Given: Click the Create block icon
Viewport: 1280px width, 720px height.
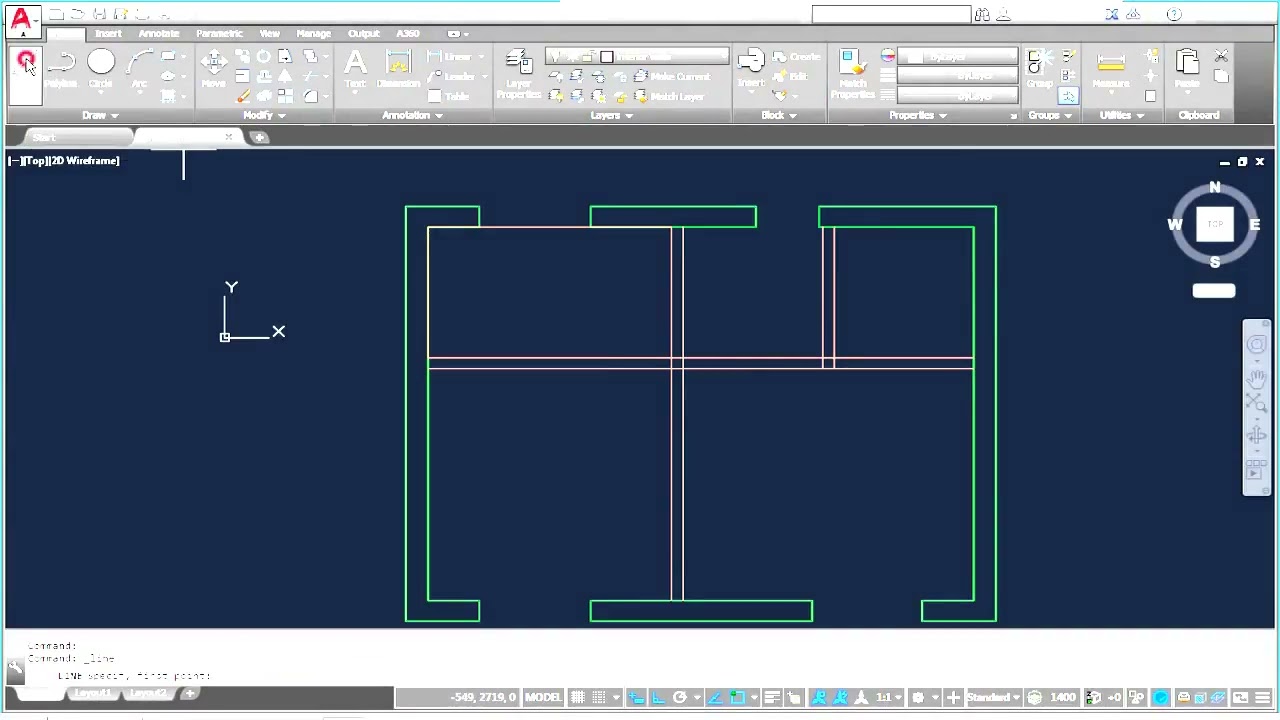Looking at the screenshot, I should [796, 57].
